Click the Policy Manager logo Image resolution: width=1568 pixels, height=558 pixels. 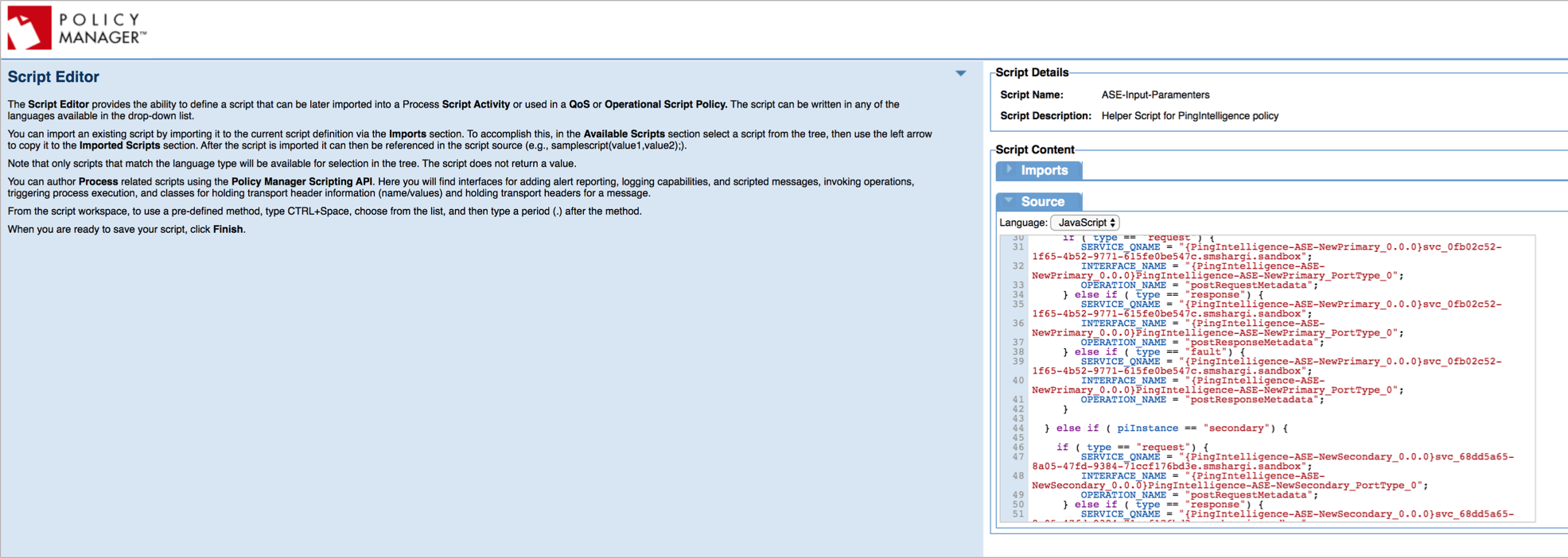pos(76,28)
